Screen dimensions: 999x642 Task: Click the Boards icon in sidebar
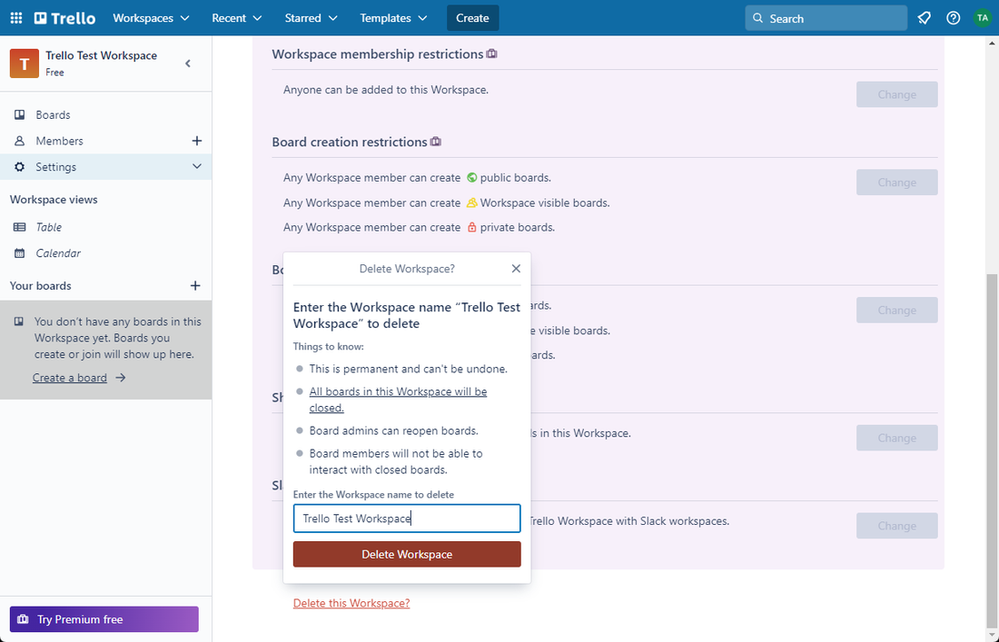[x=20, y=115]
